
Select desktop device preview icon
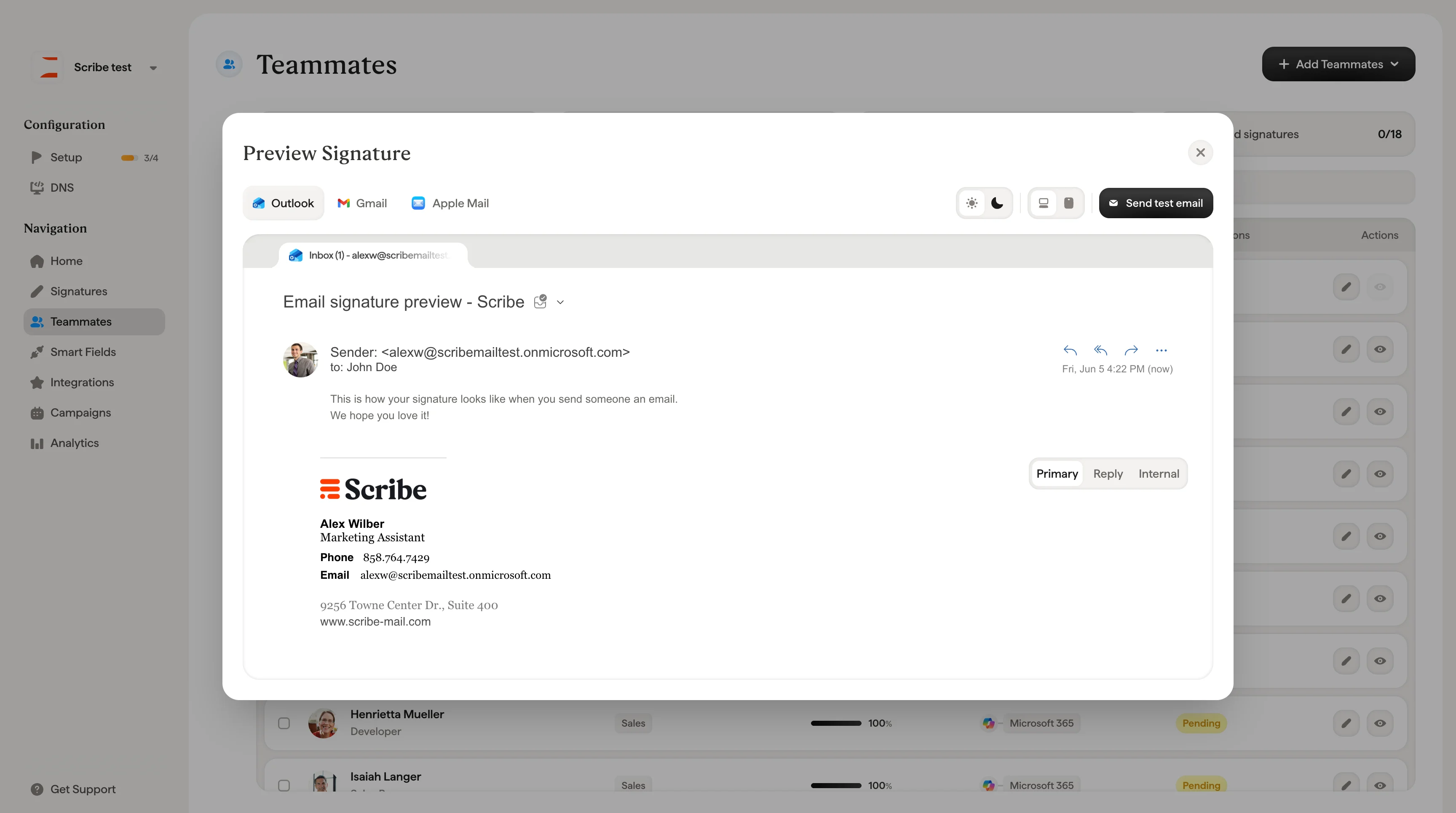[1044, 203]
